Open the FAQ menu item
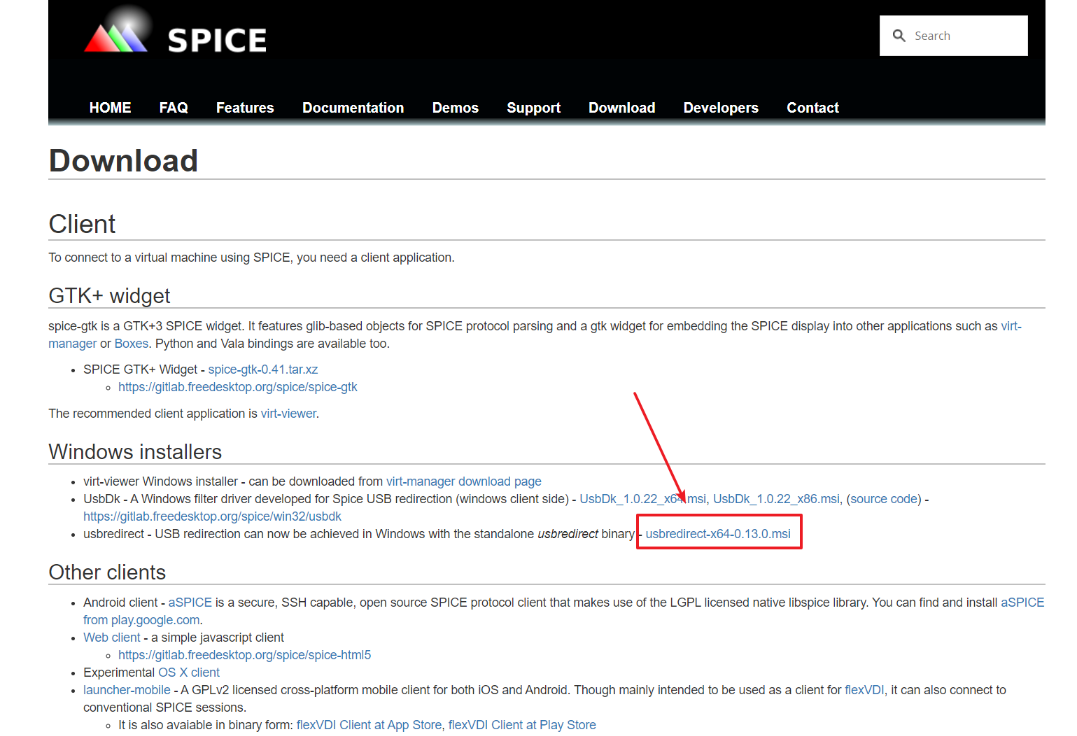 click(x=173, y=108)
